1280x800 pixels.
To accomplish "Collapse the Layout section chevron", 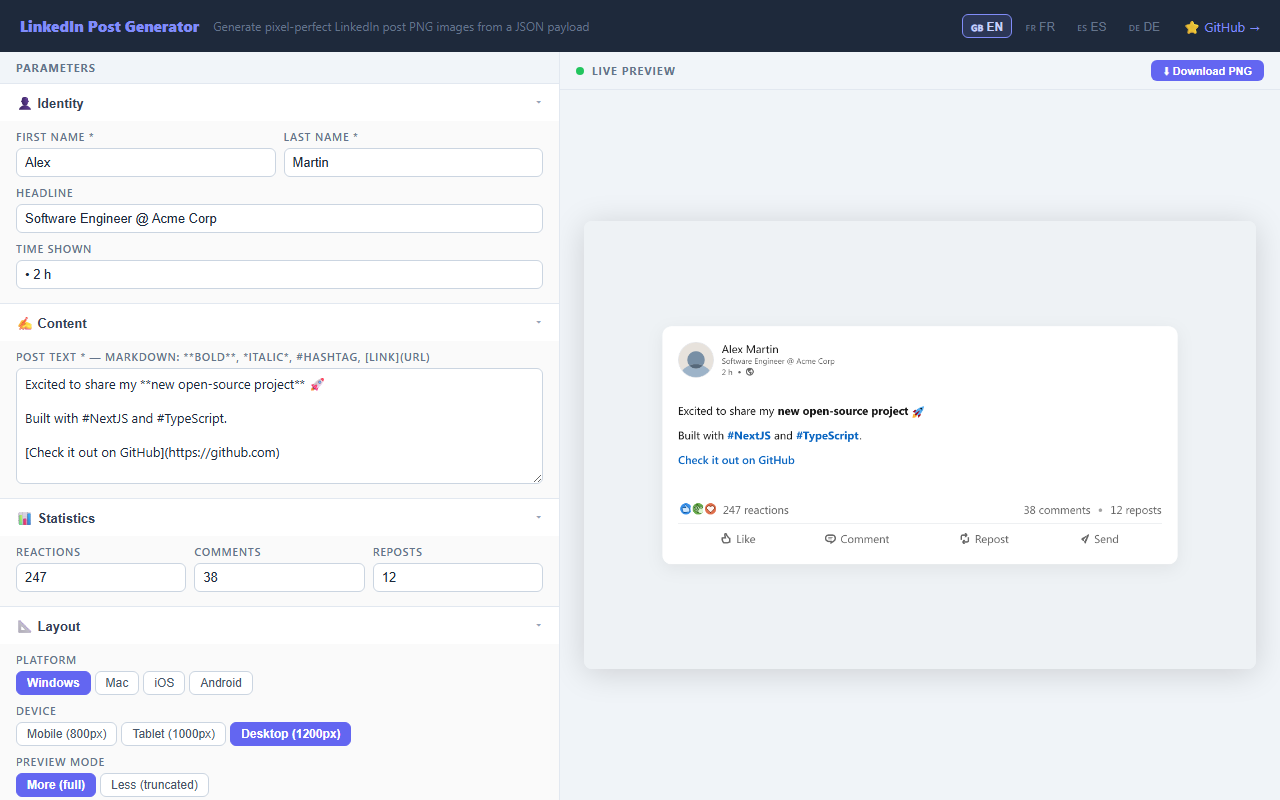I will point(538,626).
